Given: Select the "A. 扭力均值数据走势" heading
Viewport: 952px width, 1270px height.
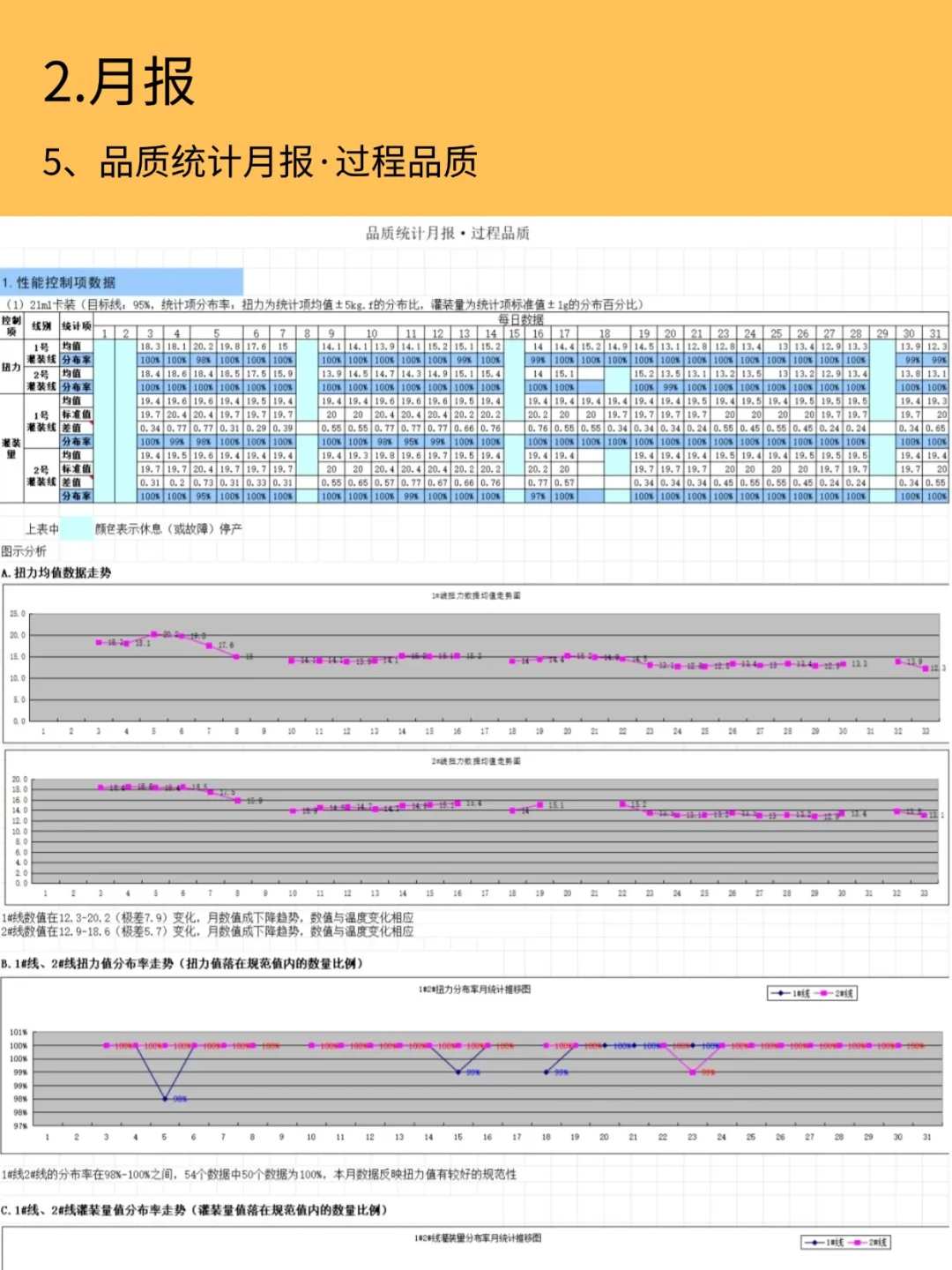Looking at the screenshot, I should (x=57, y=573).
